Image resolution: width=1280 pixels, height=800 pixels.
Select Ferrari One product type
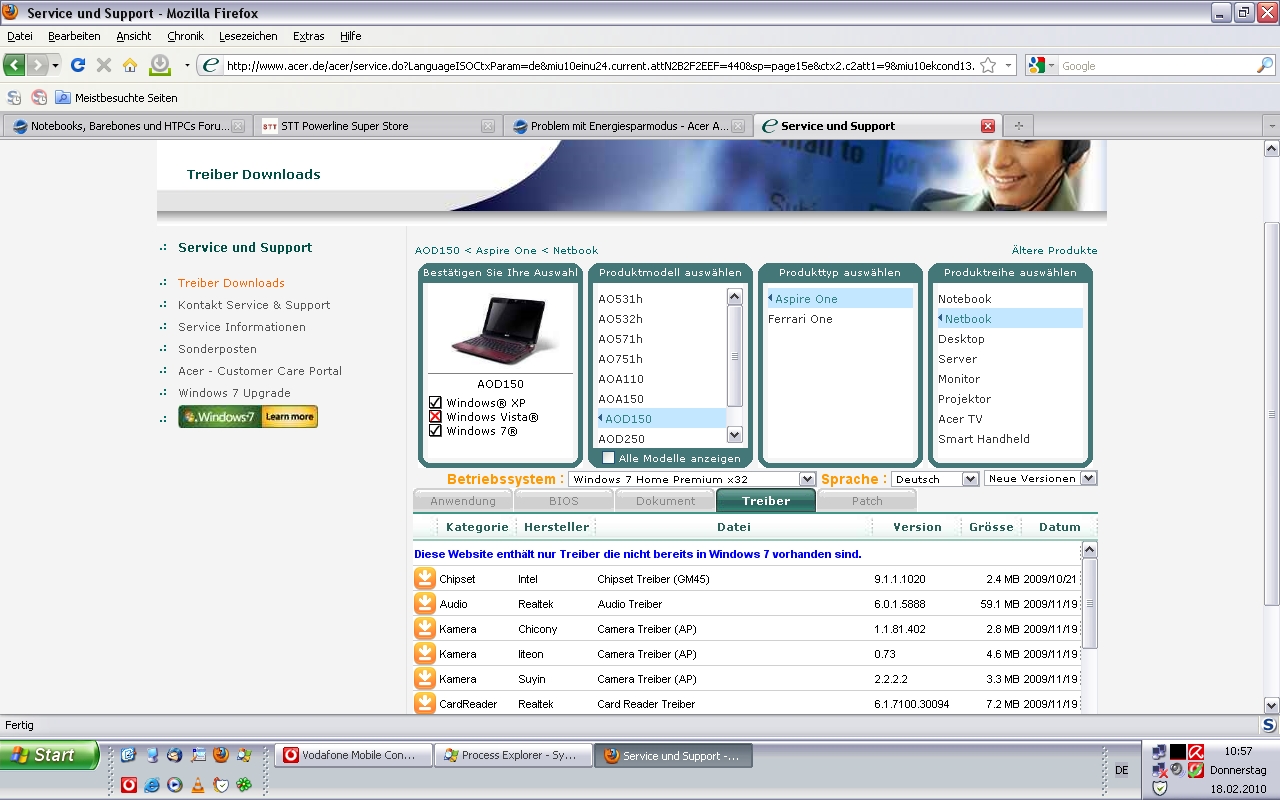(800, 319)
